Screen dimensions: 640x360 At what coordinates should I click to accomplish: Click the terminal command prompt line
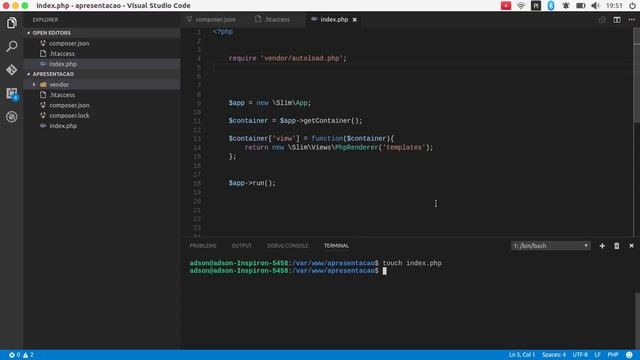(x=288, y=271)
